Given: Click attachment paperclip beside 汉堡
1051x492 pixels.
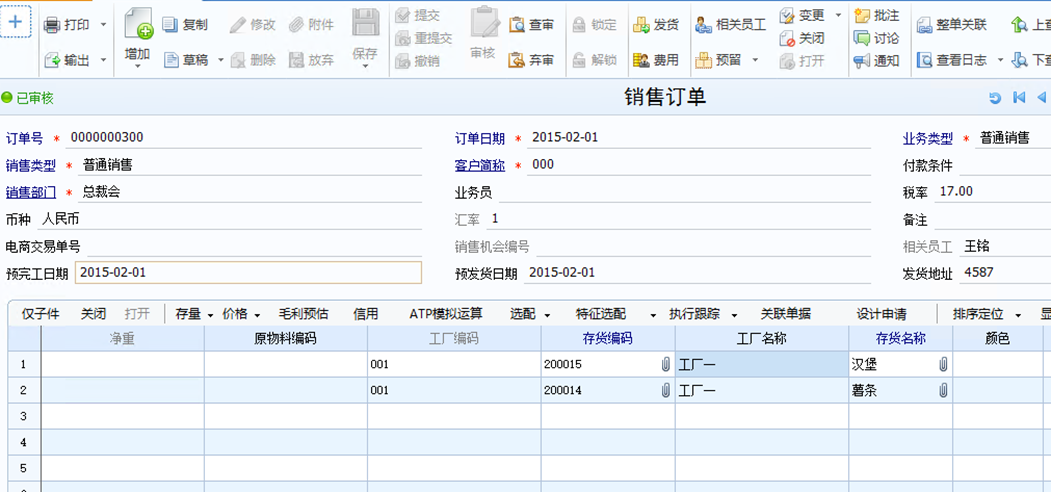Looking at the screenshot, I should (943, 364).
